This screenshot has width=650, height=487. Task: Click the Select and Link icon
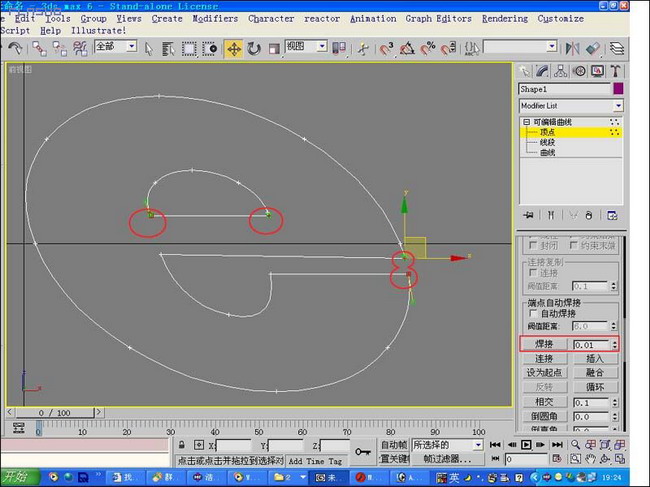[39, 49]
